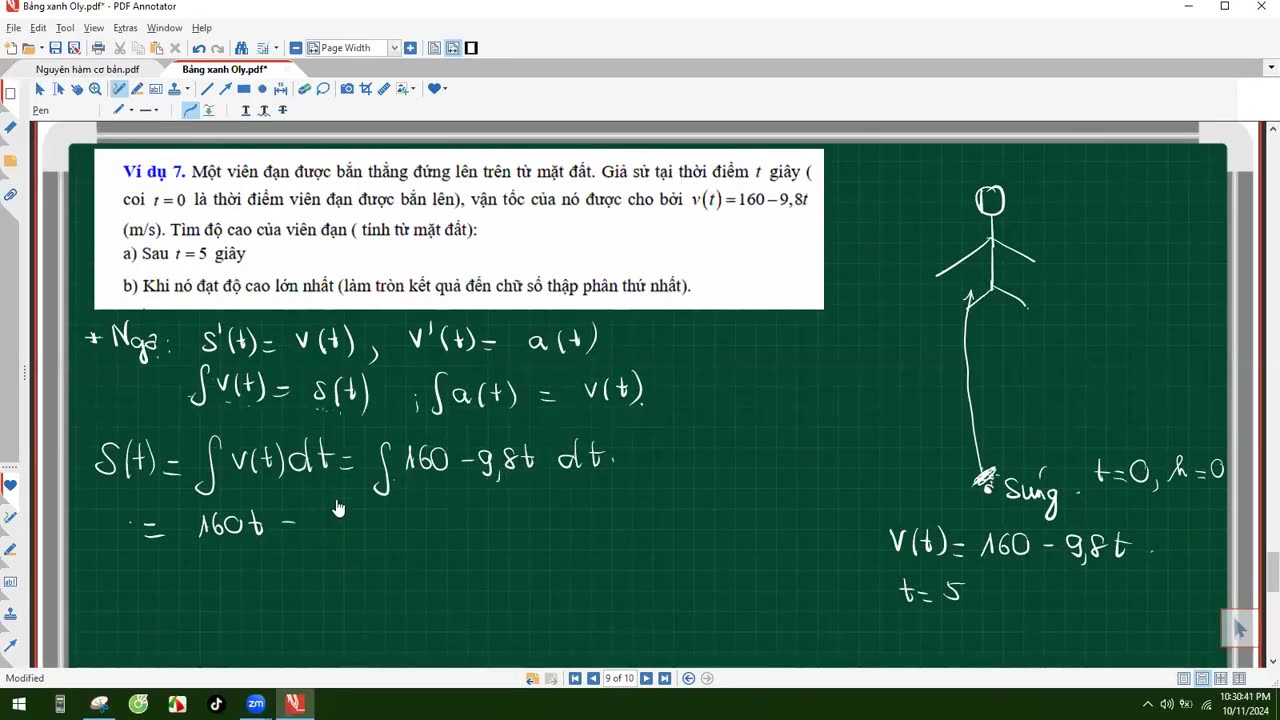Open TikTok from the taskbar
The height and width of the screenshot is (720, 1280).
coord(217,704)
